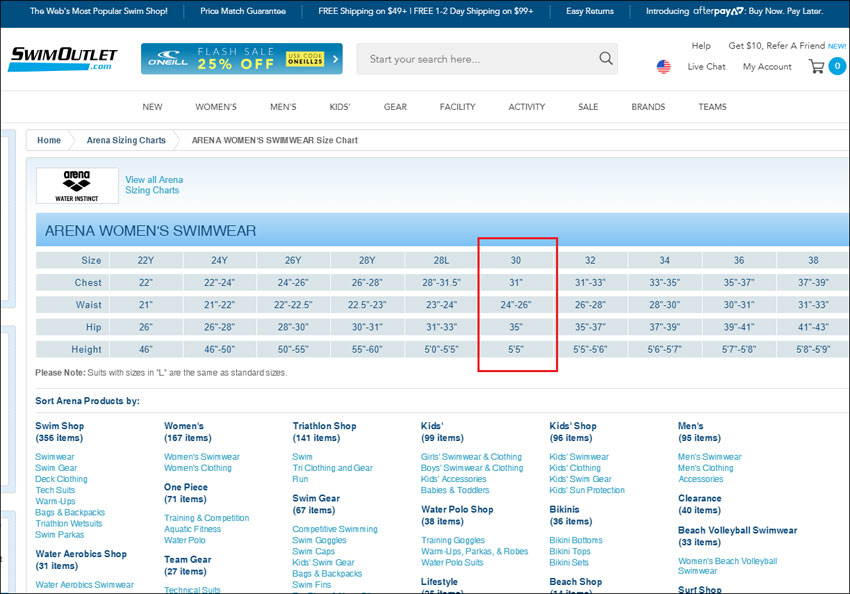Click the SwimOutlet.com logo

[x=62, y=59]
